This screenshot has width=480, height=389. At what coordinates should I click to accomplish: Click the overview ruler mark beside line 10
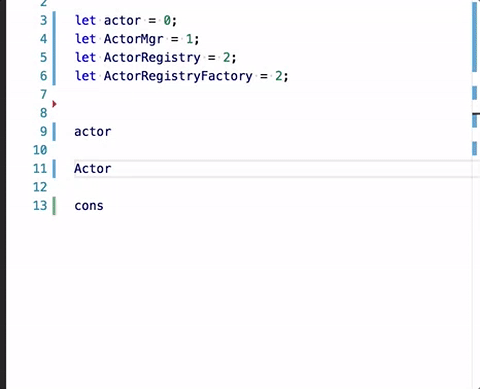point(475,148)
